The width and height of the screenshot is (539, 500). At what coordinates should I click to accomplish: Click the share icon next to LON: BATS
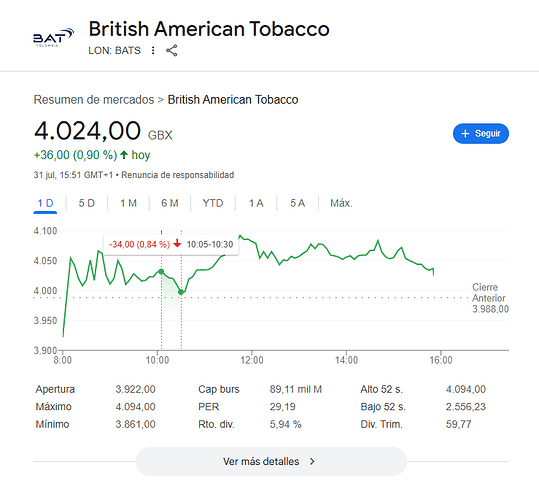click(172, 51)
